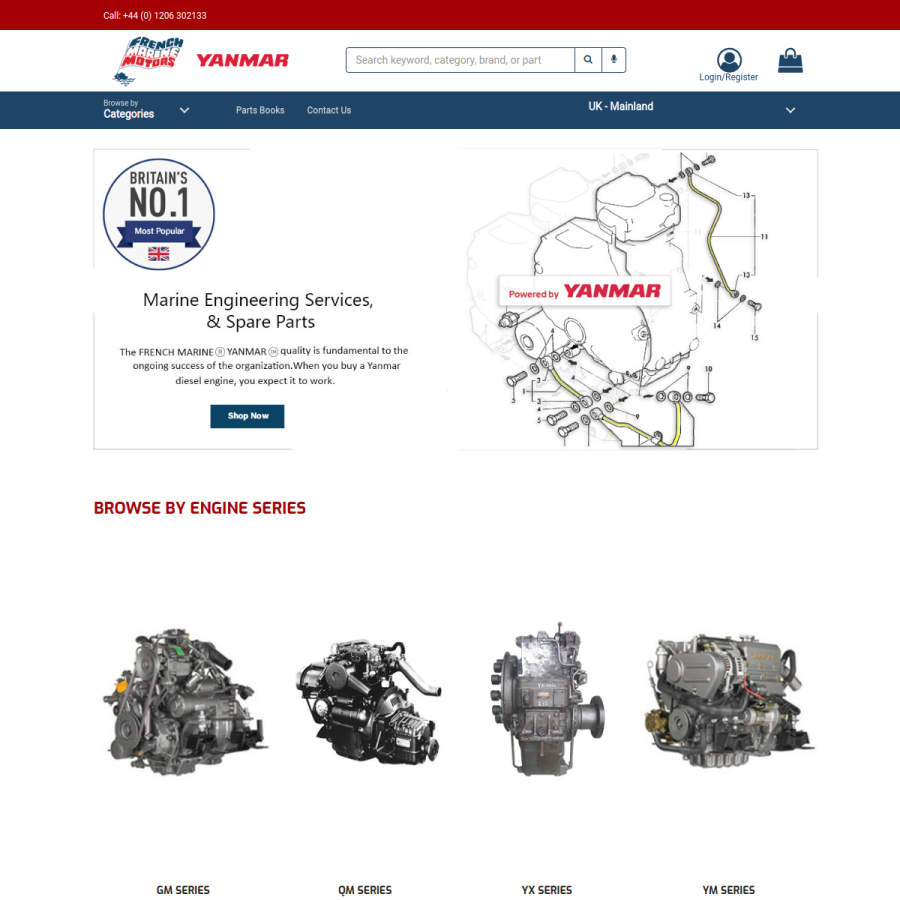
Task: Open Contact Us menu item
Action: (x=329, y=110)
